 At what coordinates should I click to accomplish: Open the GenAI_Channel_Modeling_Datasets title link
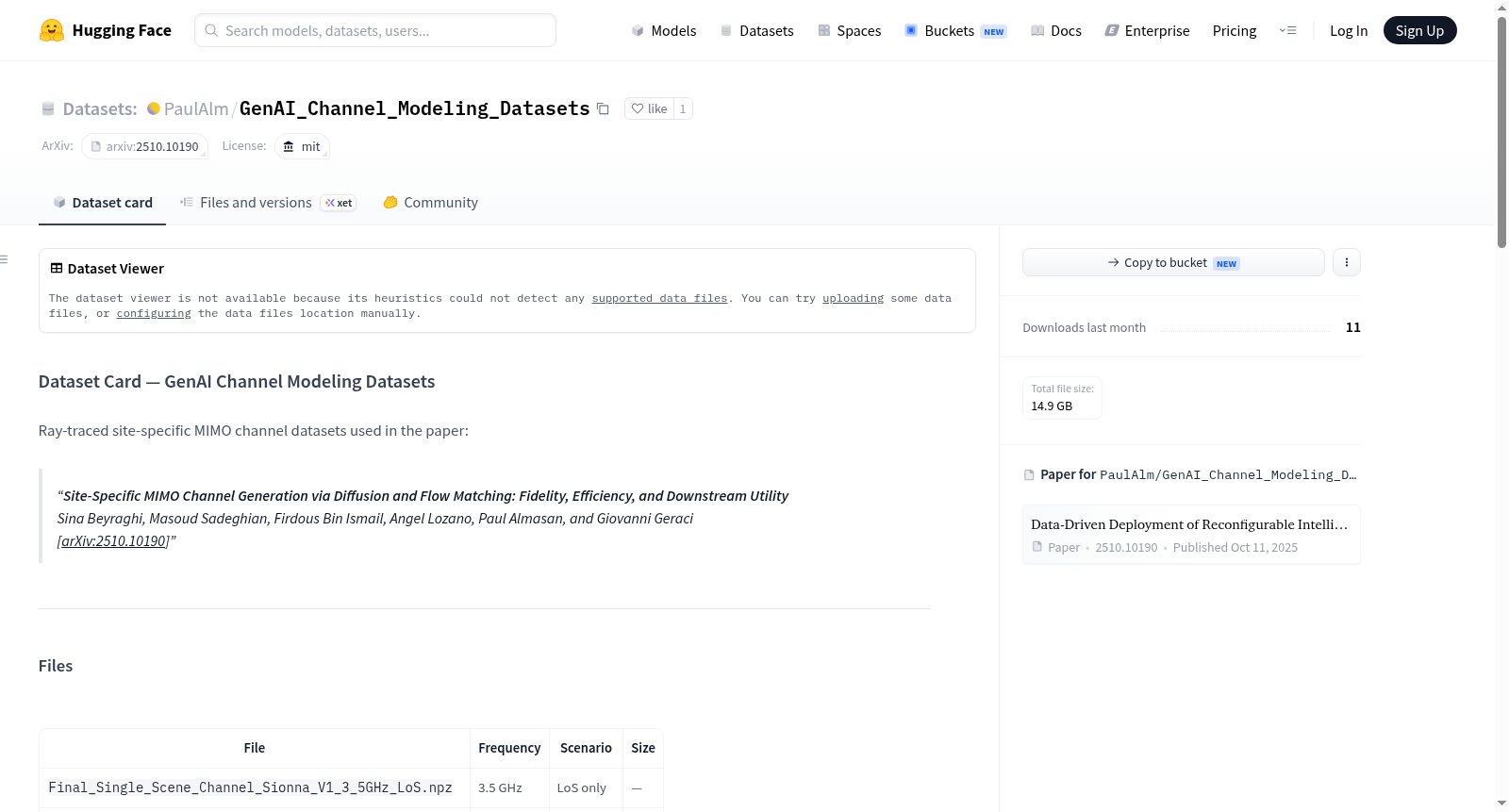click(x=414, y=108)
